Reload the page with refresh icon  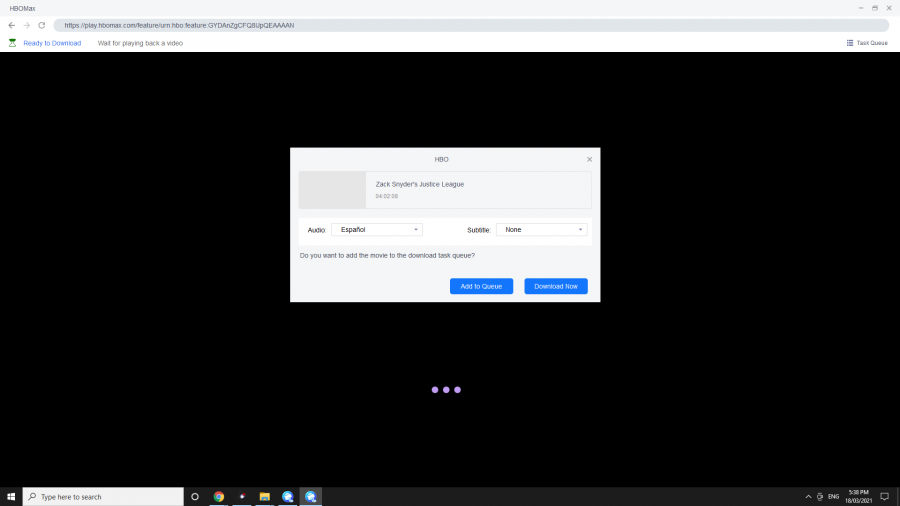click(x=41, y=25)
